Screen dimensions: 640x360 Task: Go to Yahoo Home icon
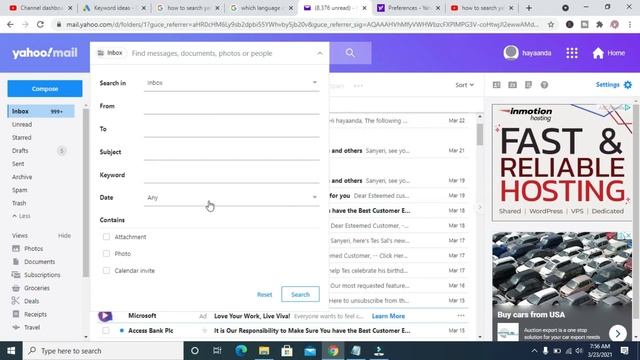(x=598, y=53)
